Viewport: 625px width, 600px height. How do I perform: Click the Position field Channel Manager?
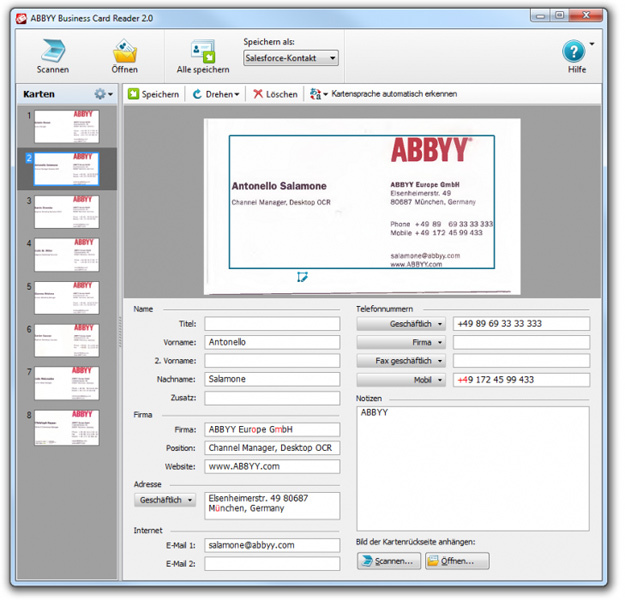[x=272, y=448]
